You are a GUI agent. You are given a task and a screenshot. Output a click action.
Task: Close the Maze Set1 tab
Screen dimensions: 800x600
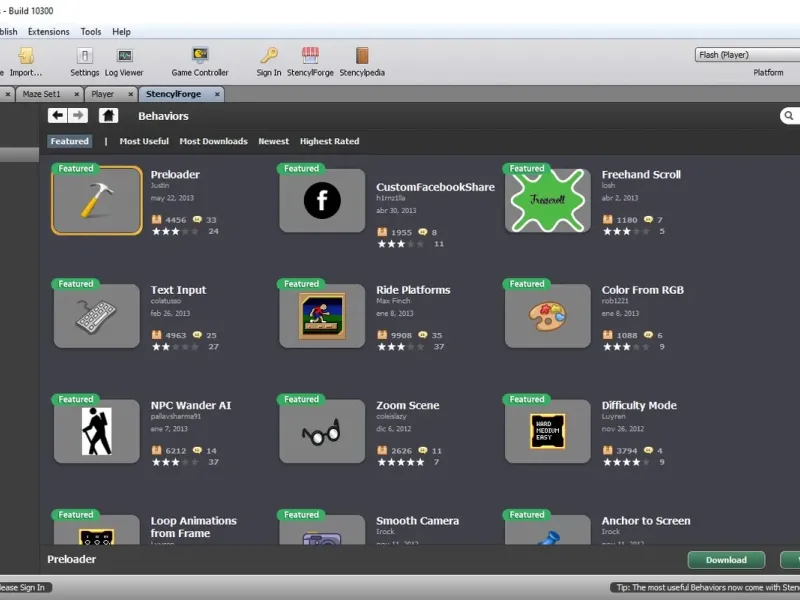(x=77, y=94)
